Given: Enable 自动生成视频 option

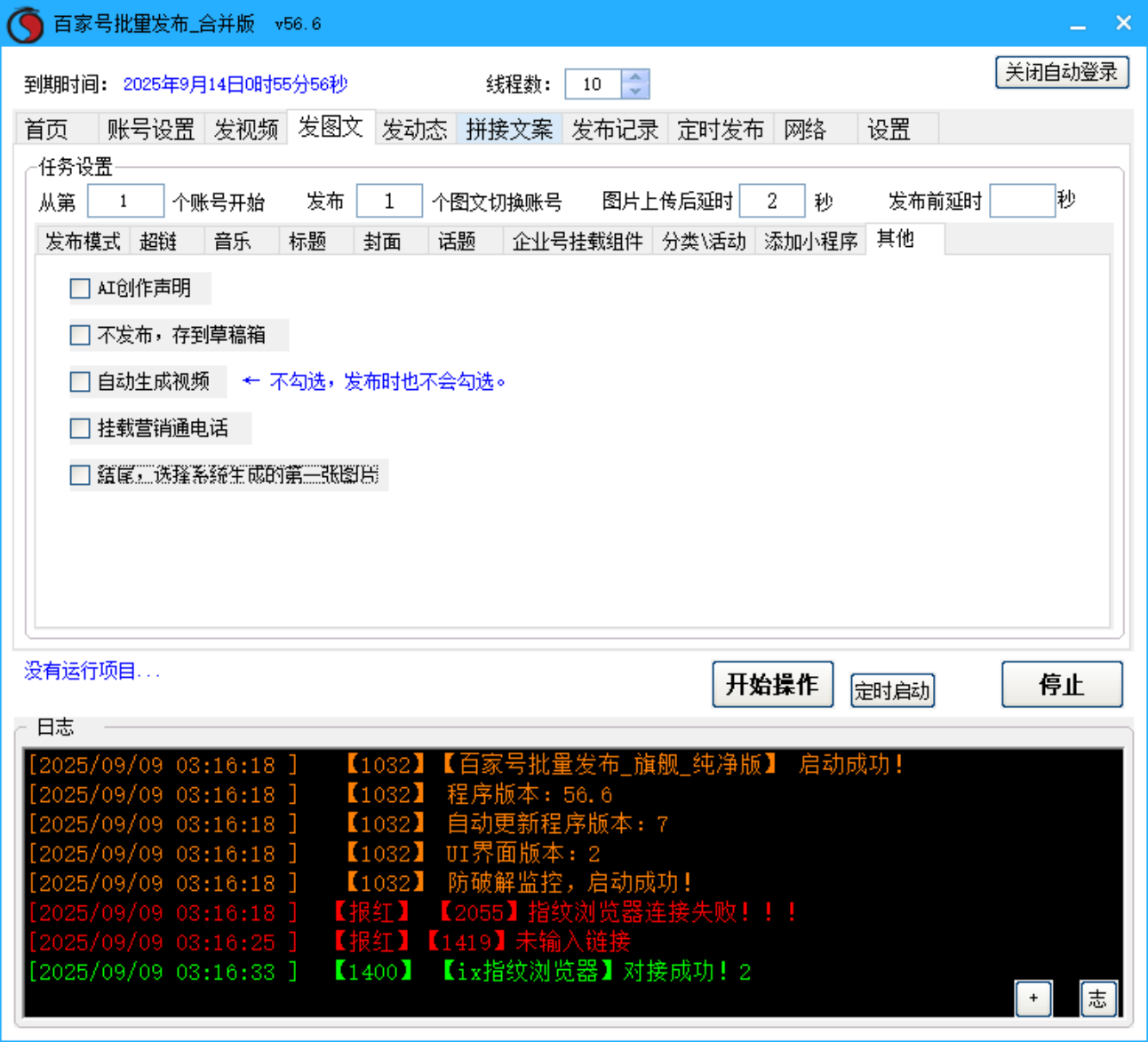Looking at the screenshot, I should click(x=79, y=381).
